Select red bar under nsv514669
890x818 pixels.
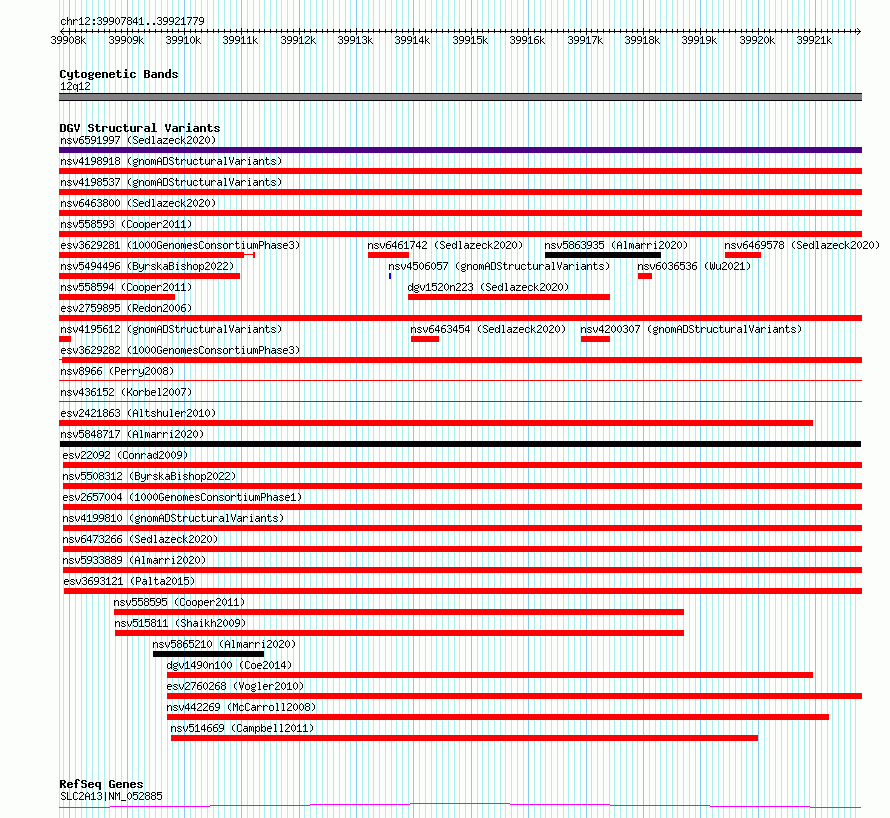pos(464,738)
